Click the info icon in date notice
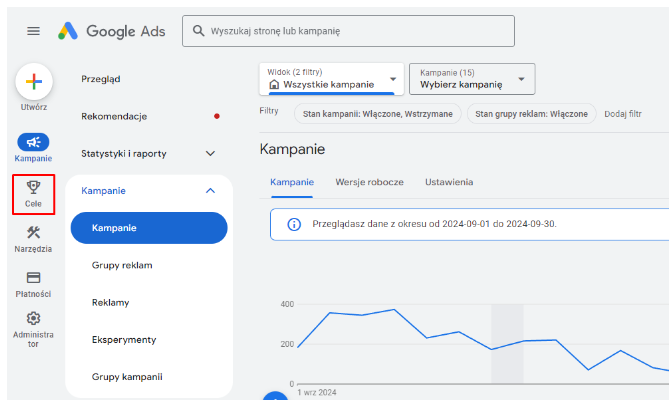 pyautogui.click(x=294, y=224)
